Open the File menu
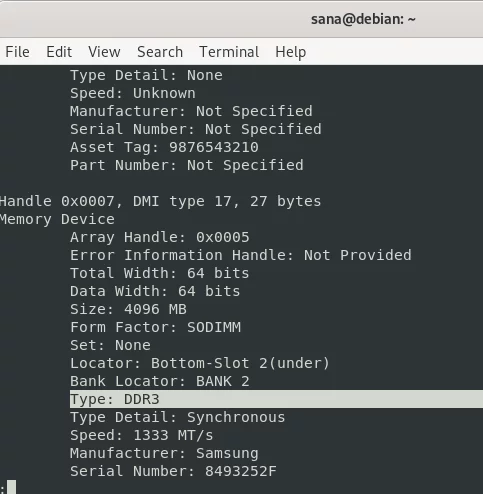 (17, 52)
